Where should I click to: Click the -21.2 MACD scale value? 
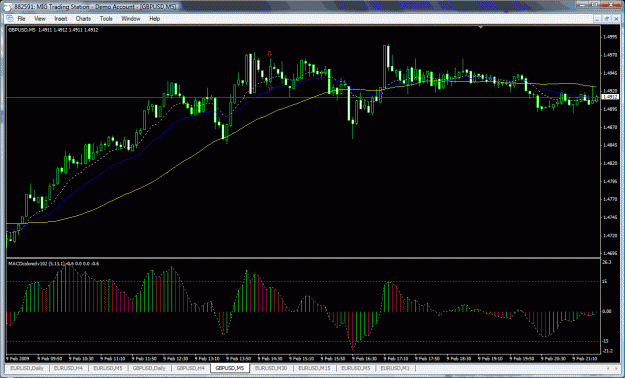pyautogui.click(x=608, y=351)
